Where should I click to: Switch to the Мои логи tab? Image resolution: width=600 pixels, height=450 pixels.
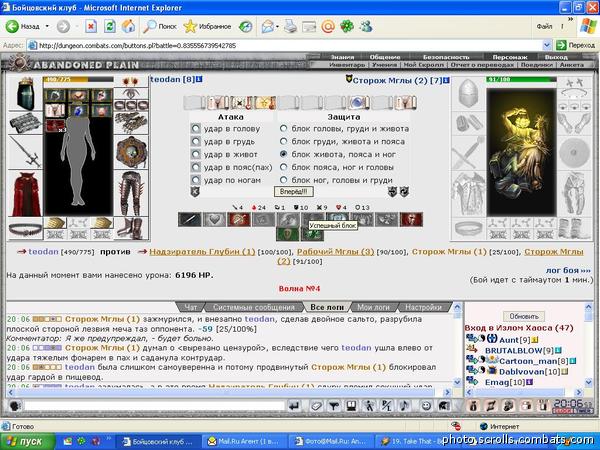pos(373,307)
